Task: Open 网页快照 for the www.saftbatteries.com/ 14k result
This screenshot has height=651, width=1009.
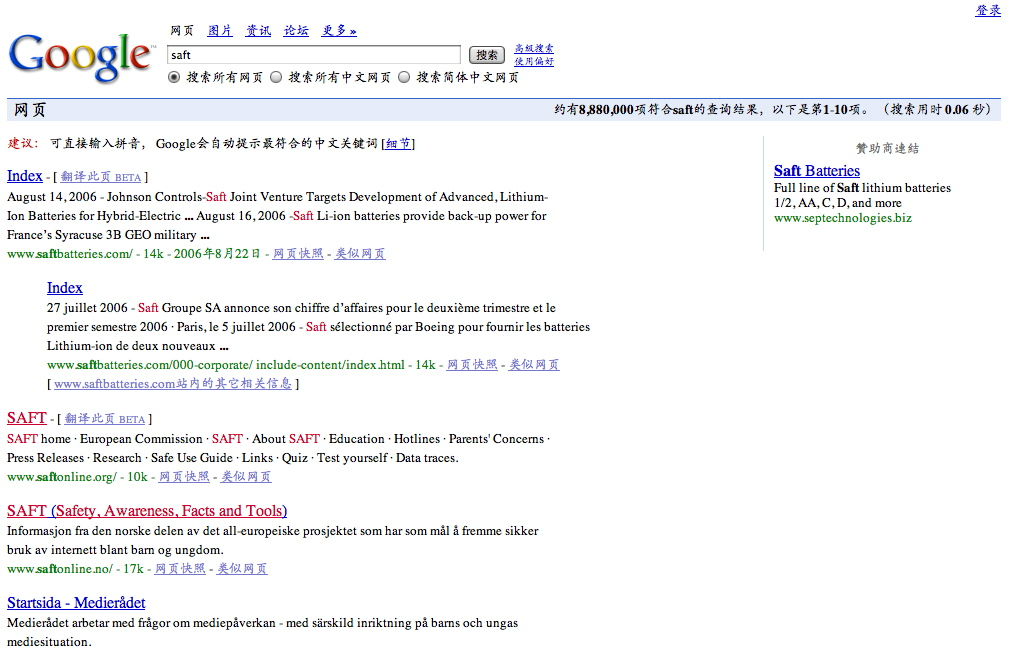Action: tap(297, 253)
